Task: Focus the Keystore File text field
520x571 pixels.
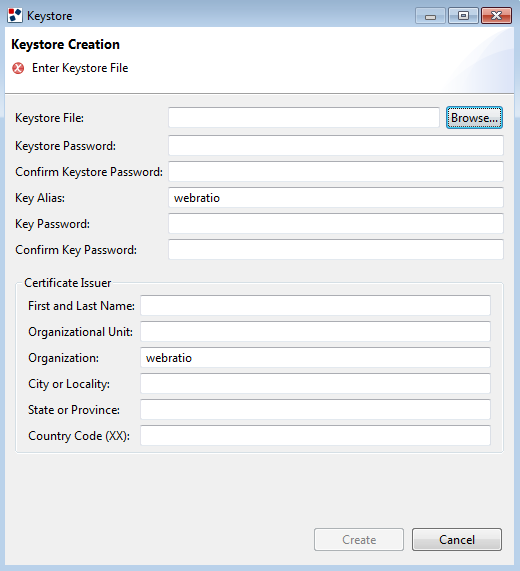Action: click(304, 117)
